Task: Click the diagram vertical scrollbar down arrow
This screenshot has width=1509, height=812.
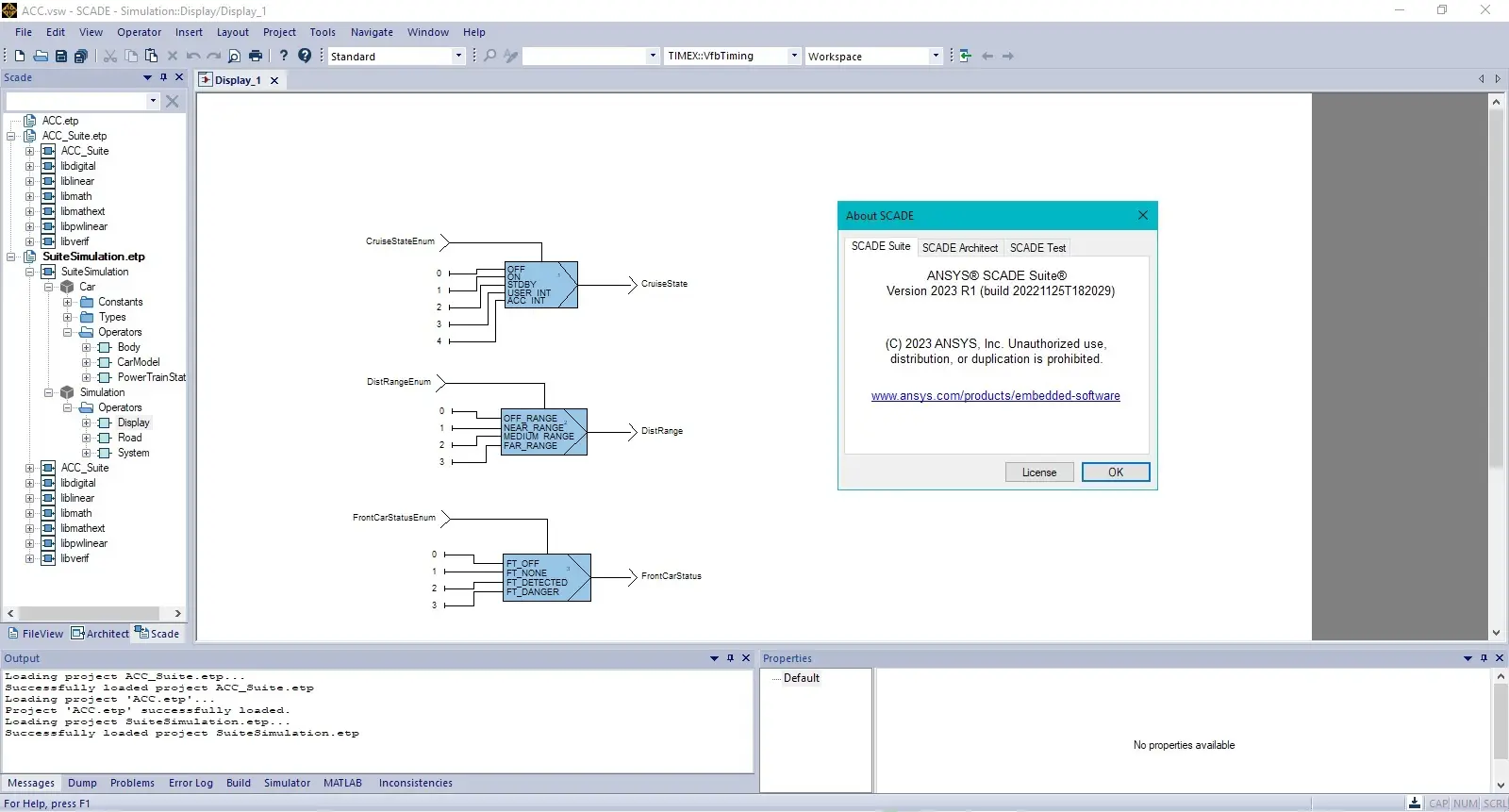Action: (x=1496, y=633)
